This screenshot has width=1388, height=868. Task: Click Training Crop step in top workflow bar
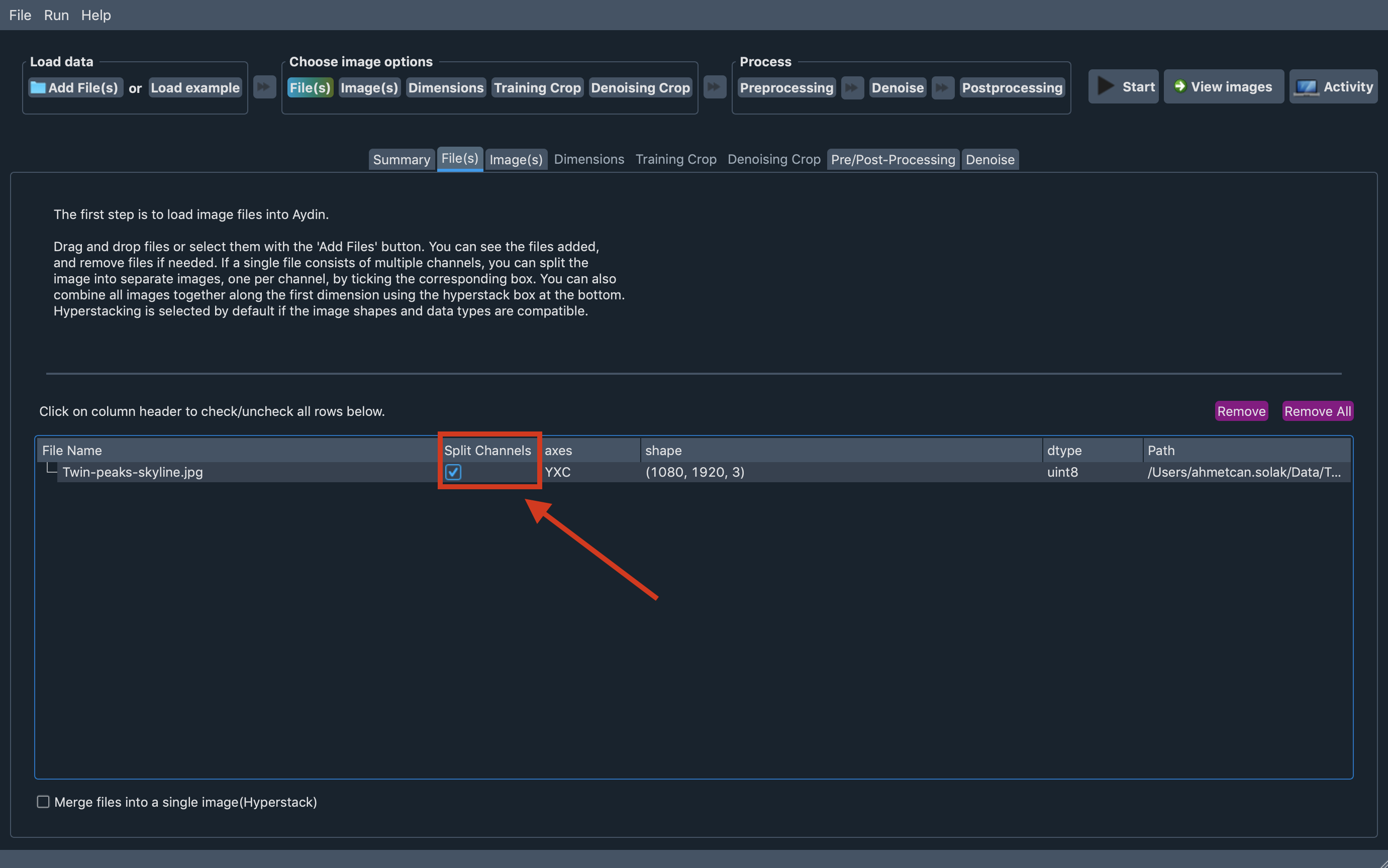(537, 87)
